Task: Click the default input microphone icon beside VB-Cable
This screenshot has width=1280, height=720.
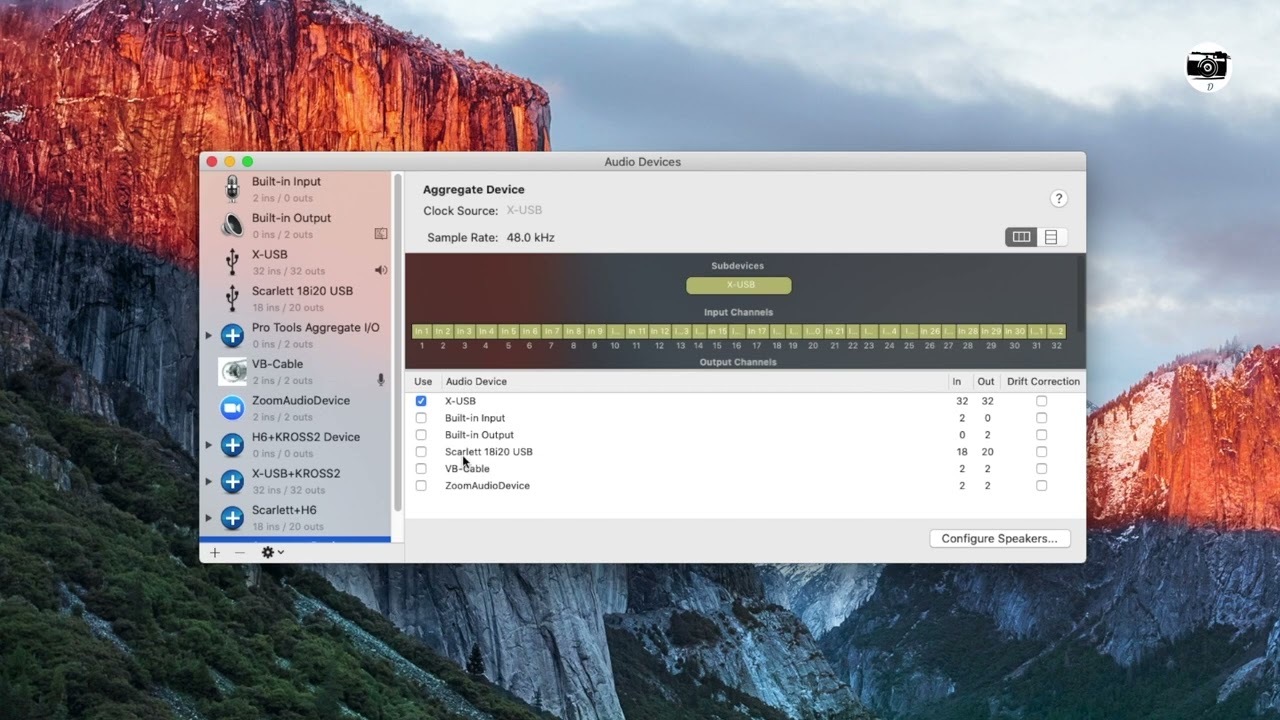Action: (x=381, y=380)
